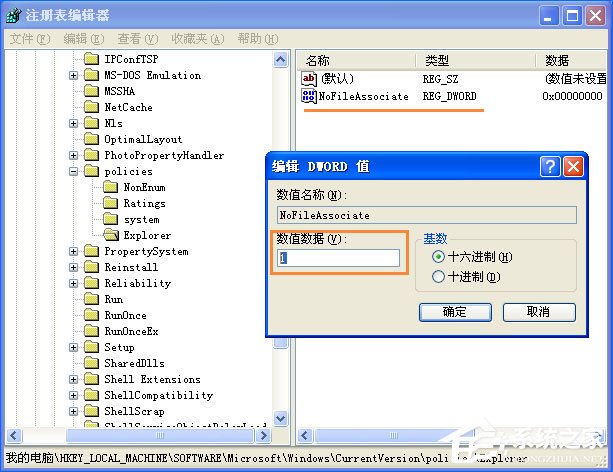Click the Nls folder icon
Image resolution: width=613 pixels, height=472 pixels.
pos(91,123)
